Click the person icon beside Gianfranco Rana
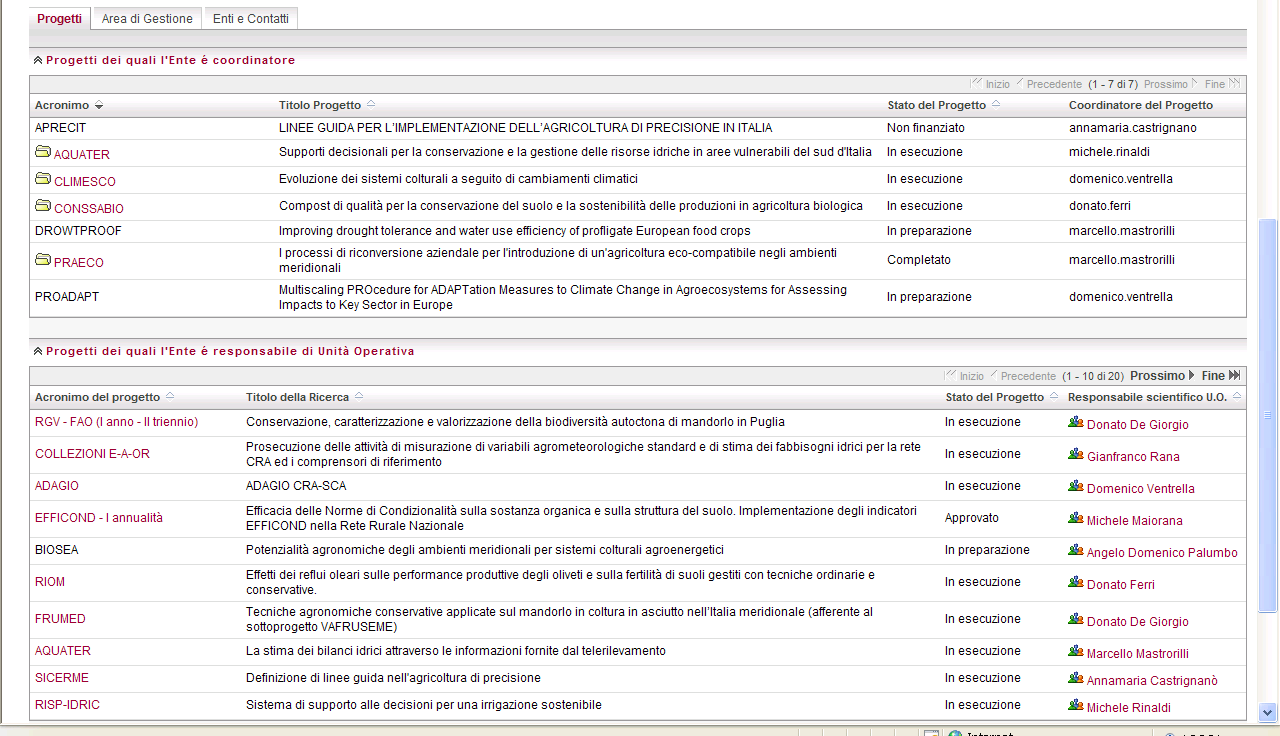 (1076, 455)
